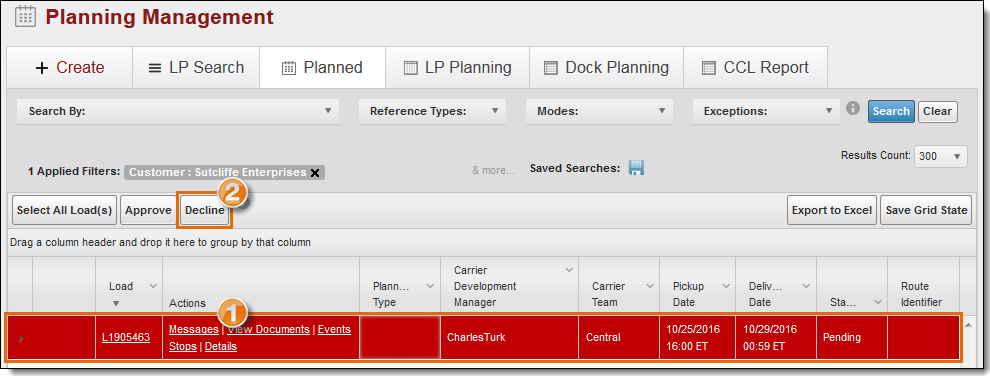The width and height of the screenshot is (990, 376).
Task: Open the Dock Planning tab
Action: [x=606, y=68]
